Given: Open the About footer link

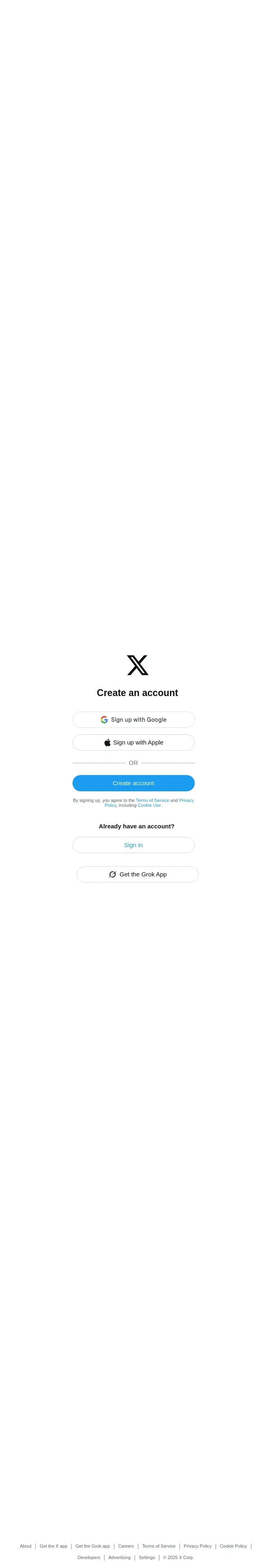Looking at the screenshot, I should coord(26,1546).
